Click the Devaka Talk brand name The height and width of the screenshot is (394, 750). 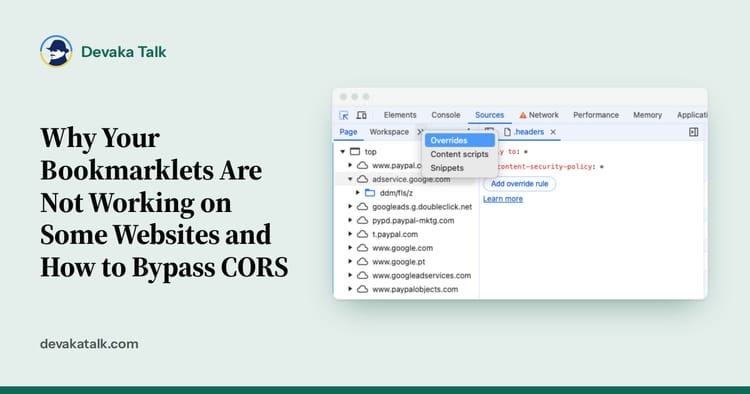[x=123, y=52]
